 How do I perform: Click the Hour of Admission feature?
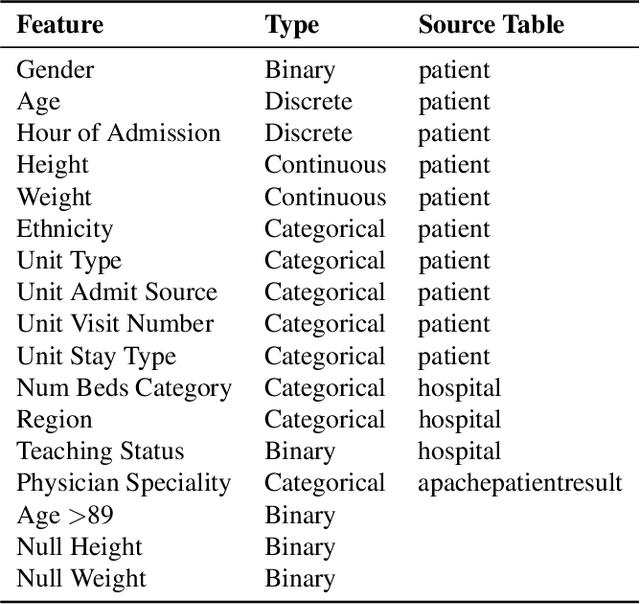pos(118,133)
